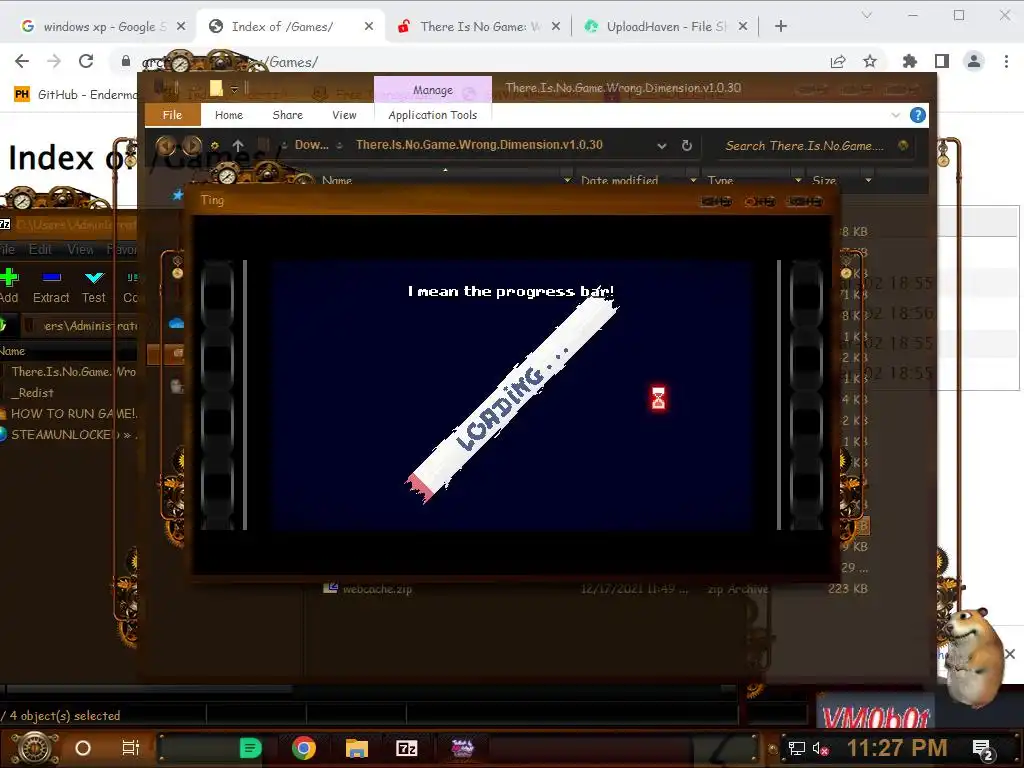Screen dimensions: 1024x768
Task: Open network icon in system tray
Action: pos(796,748)
